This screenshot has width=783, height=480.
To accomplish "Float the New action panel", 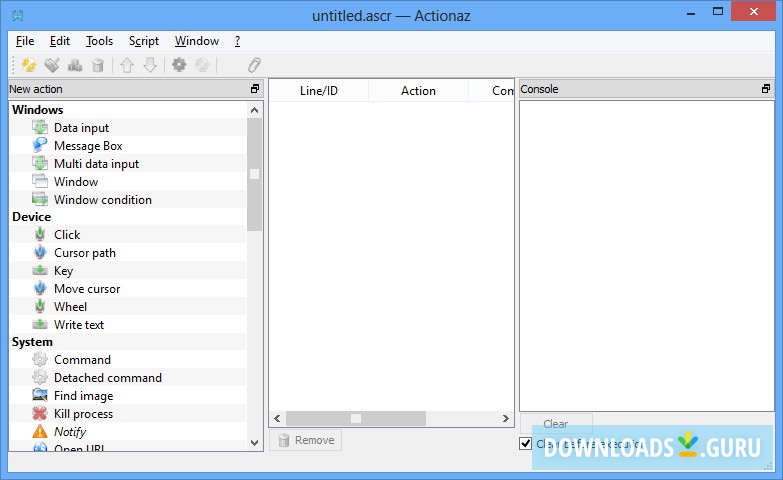I will click(x=255, y=89).
